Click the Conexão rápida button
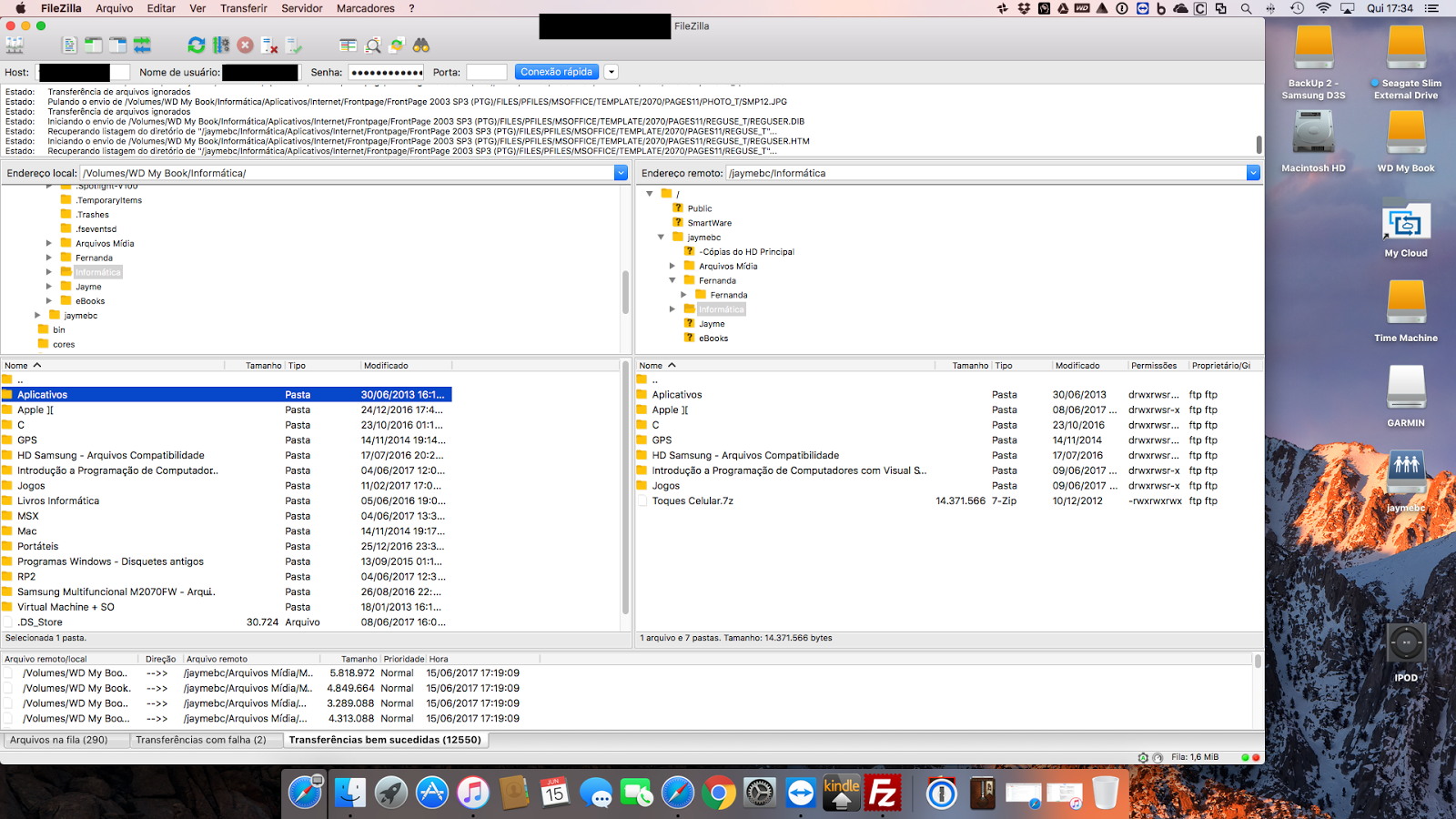 [x=556, y=72]
